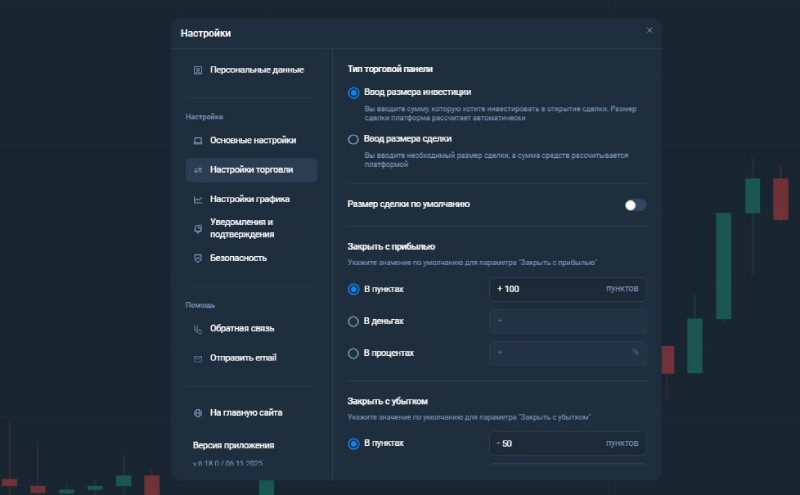Click the На главную сайта globe icon
This screenshot has height=495, width=800.
198,412
